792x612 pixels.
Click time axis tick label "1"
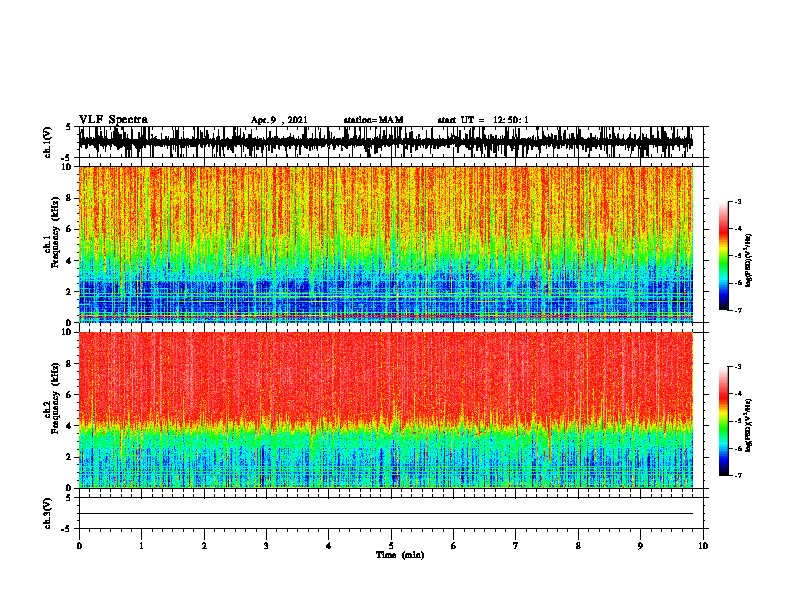point(141,546)
